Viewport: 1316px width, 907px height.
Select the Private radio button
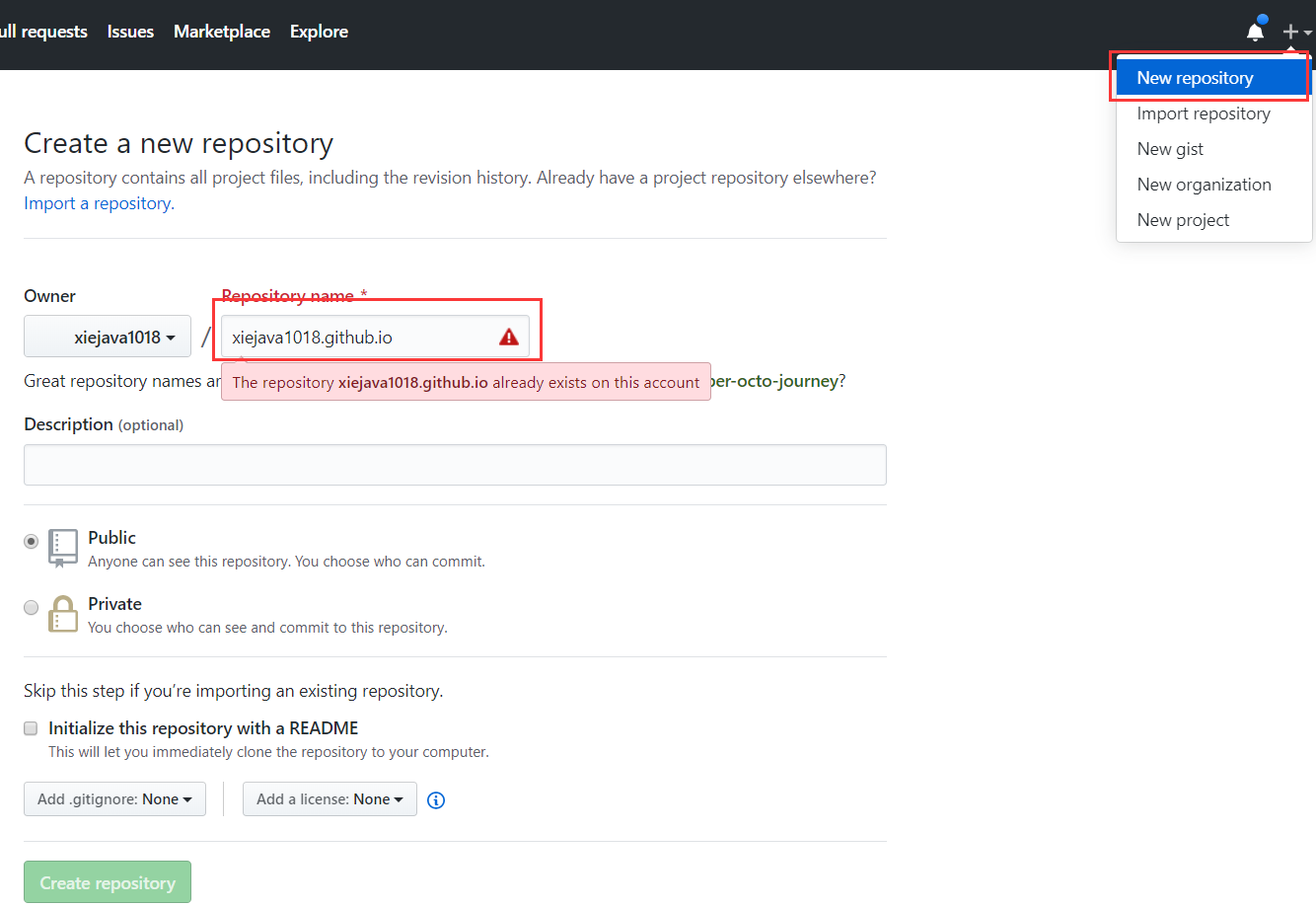click(x=32, y=607)
